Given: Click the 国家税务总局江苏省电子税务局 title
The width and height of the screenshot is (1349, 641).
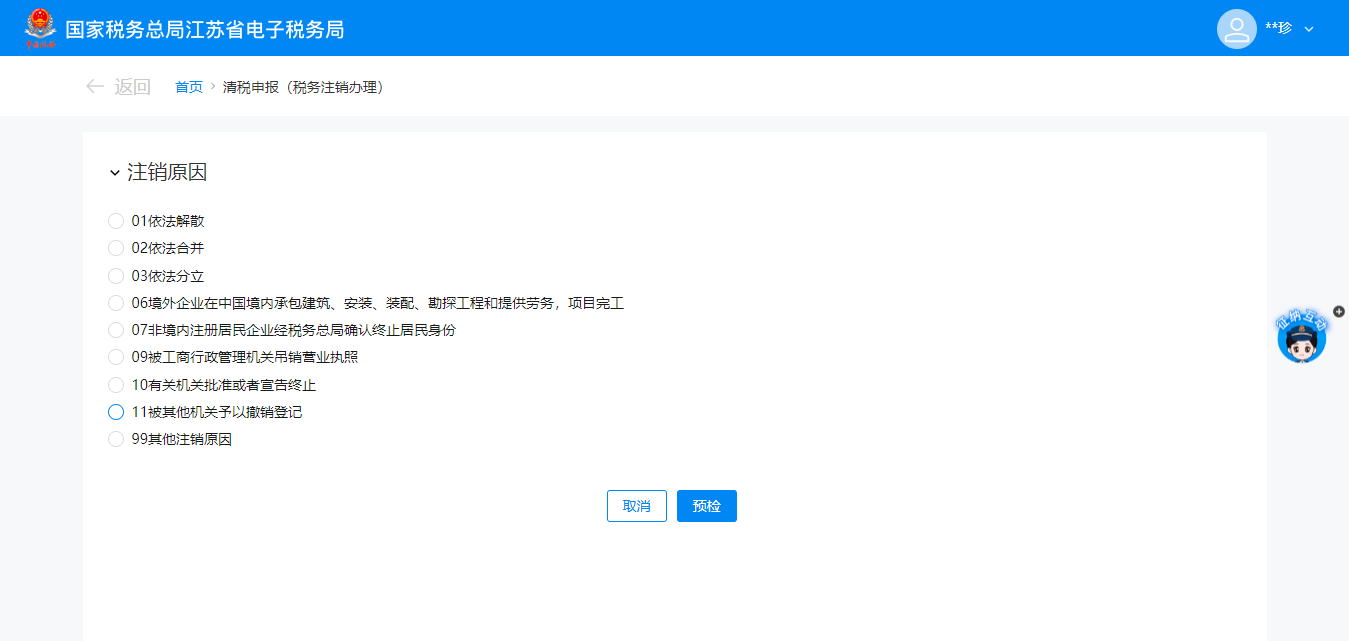Looking at the screenshot, I should (x=205, y=29).
